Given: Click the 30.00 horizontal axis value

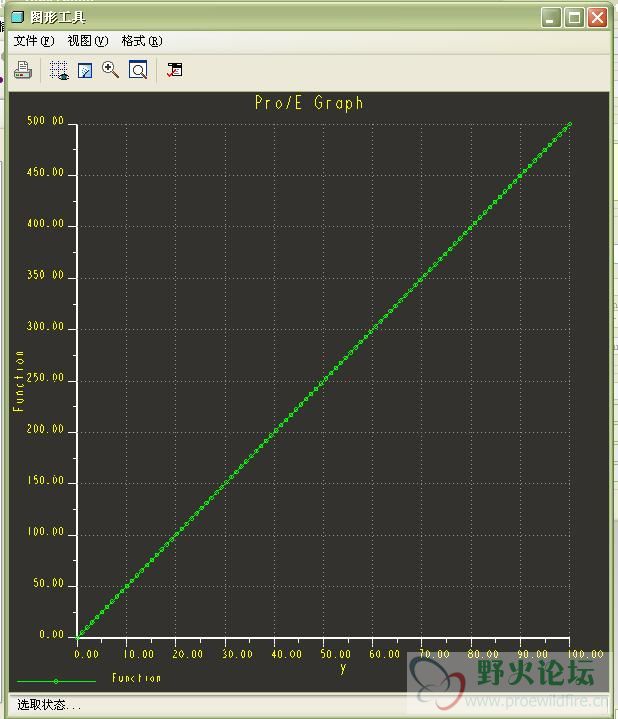Looking at the screenshot, I should click(x=237, y=654).
